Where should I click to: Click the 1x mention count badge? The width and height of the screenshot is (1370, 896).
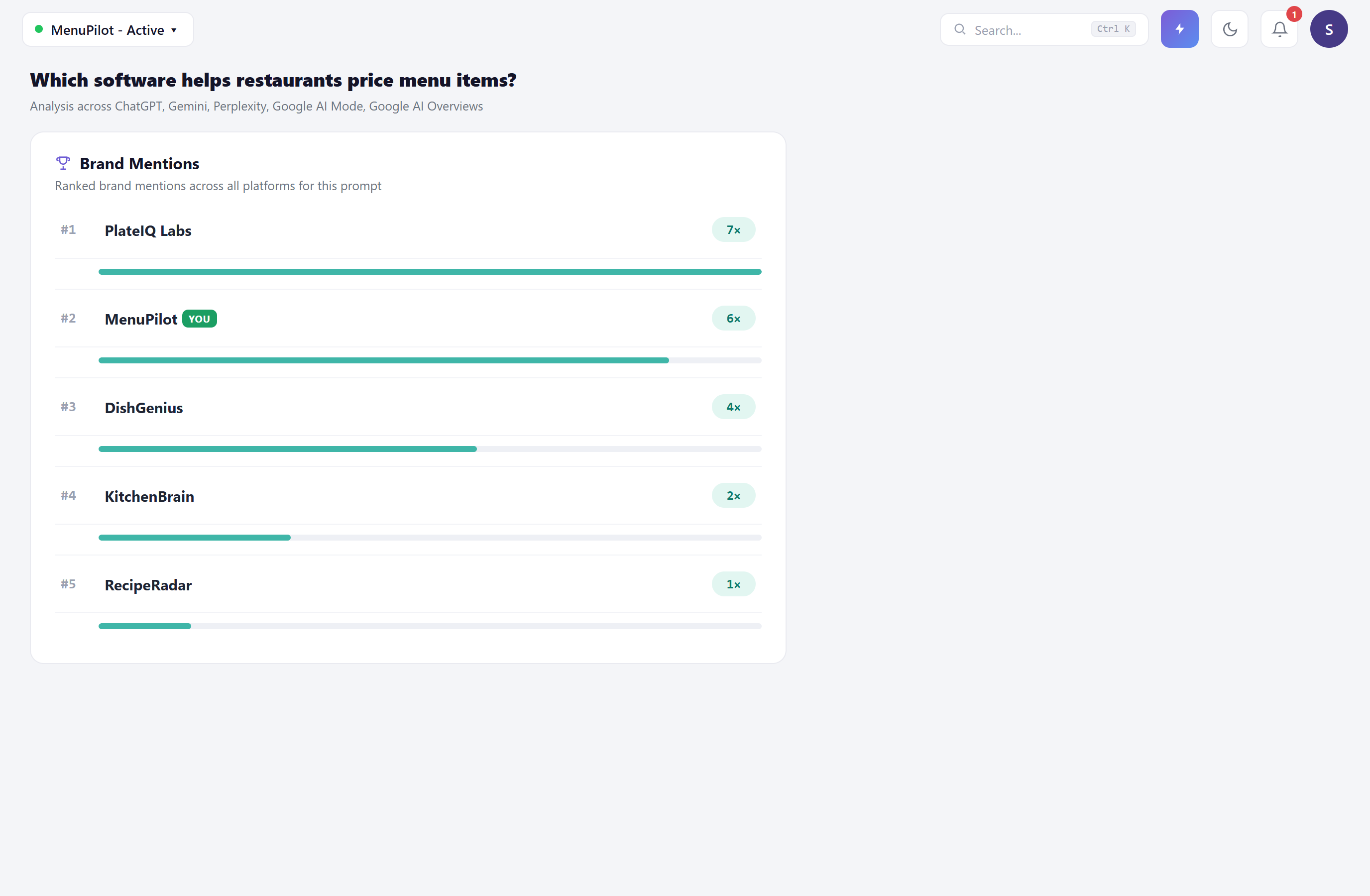[733, 584]
